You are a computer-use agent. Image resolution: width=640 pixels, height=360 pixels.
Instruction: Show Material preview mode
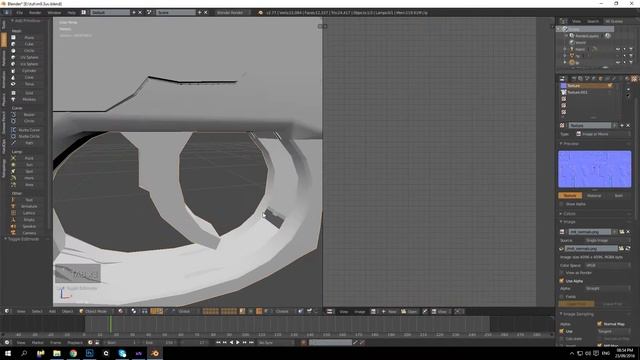tap(594, 196)
